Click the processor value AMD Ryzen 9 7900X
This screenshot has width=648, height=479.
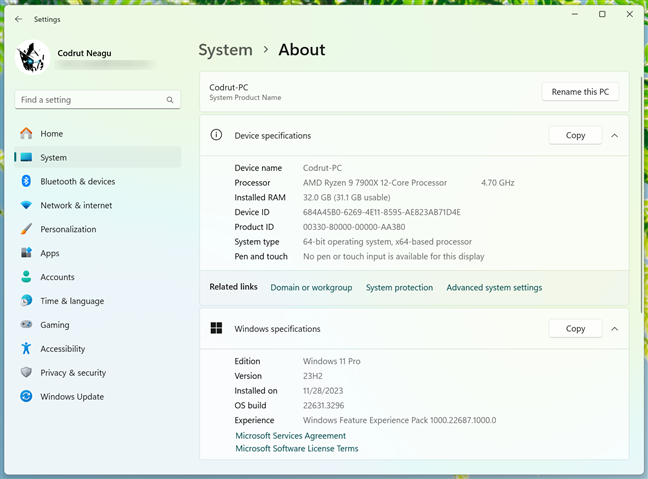[x=375, y=183]
